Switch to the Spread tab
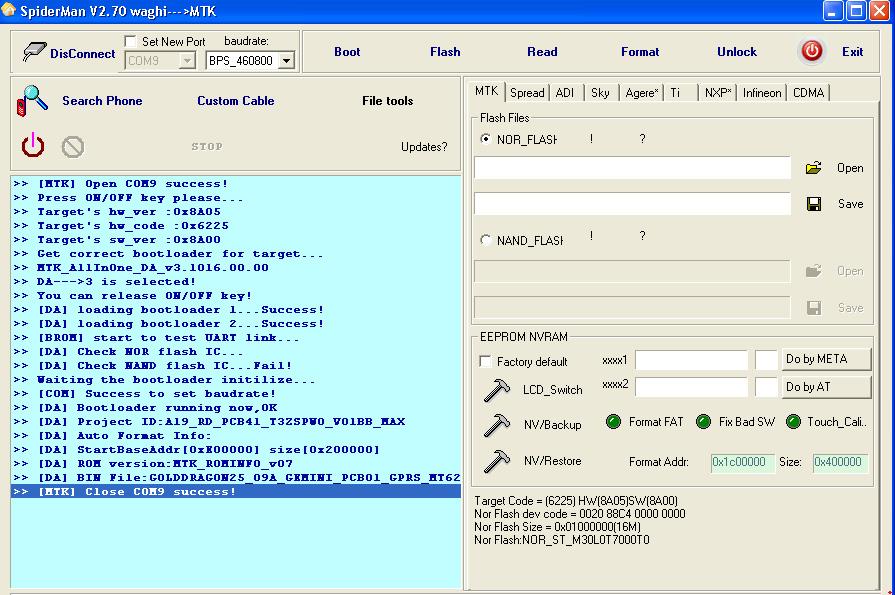 pyautogui.click(x=527, y=93)
